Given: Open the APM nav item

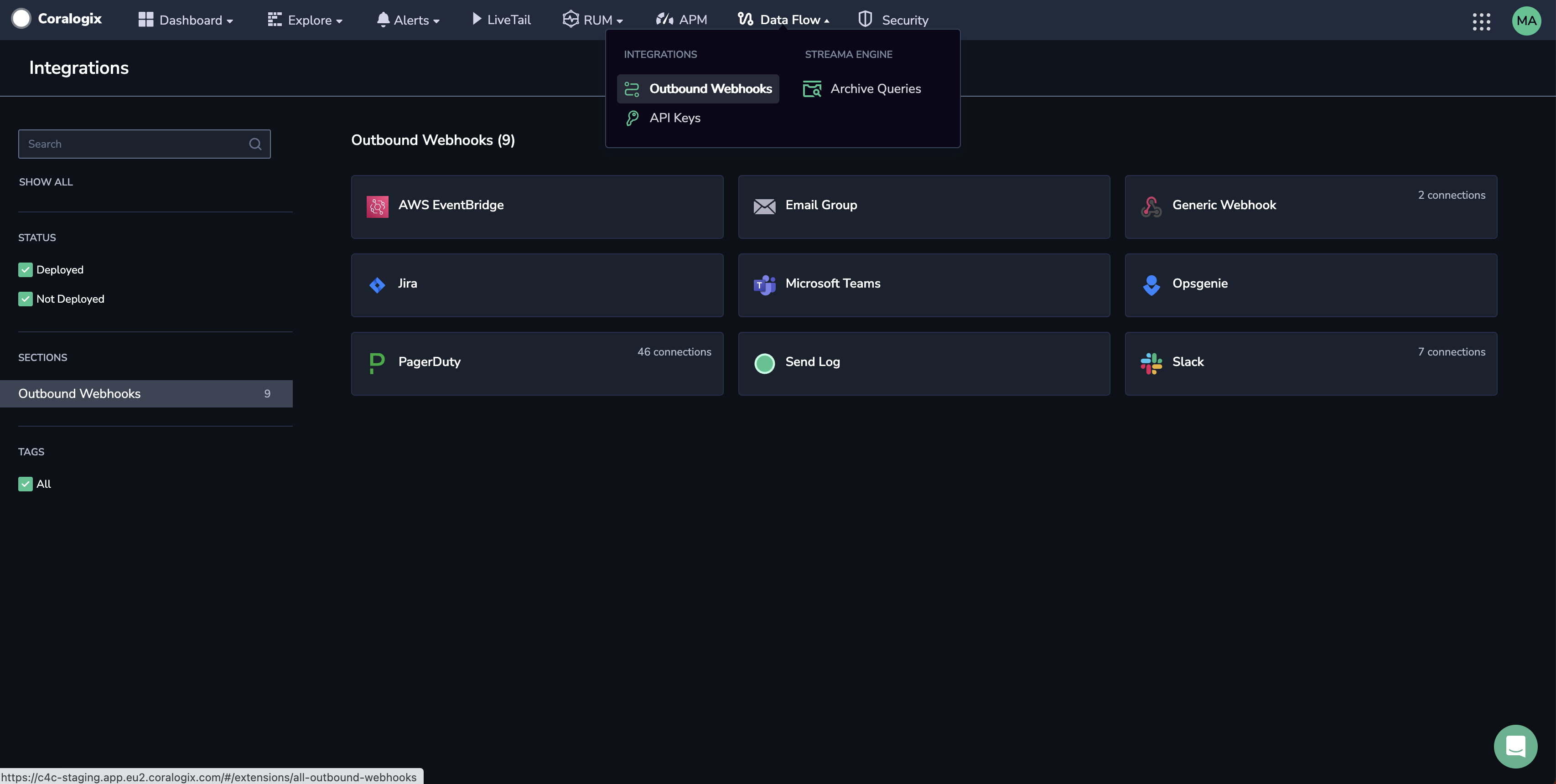Looking at the screenshot, I should (681, 20).
